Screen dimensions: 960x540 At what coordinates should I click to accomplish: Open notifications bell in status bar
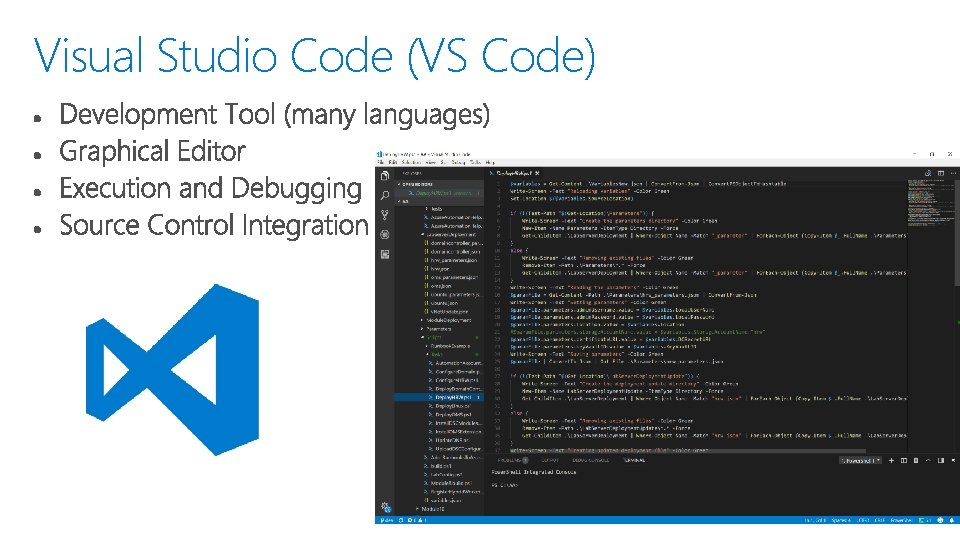tap(952, 520)
